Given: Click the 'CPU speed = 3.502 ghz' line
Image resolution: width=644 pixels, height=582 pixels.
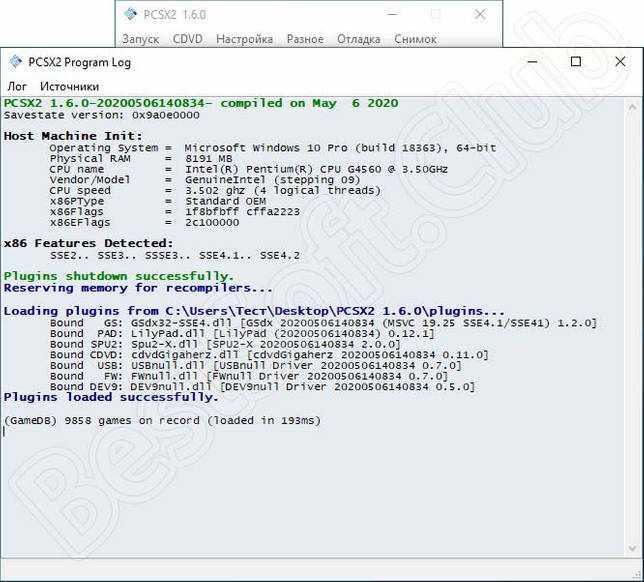Looking at the screenshot, I should click(215, 191).
